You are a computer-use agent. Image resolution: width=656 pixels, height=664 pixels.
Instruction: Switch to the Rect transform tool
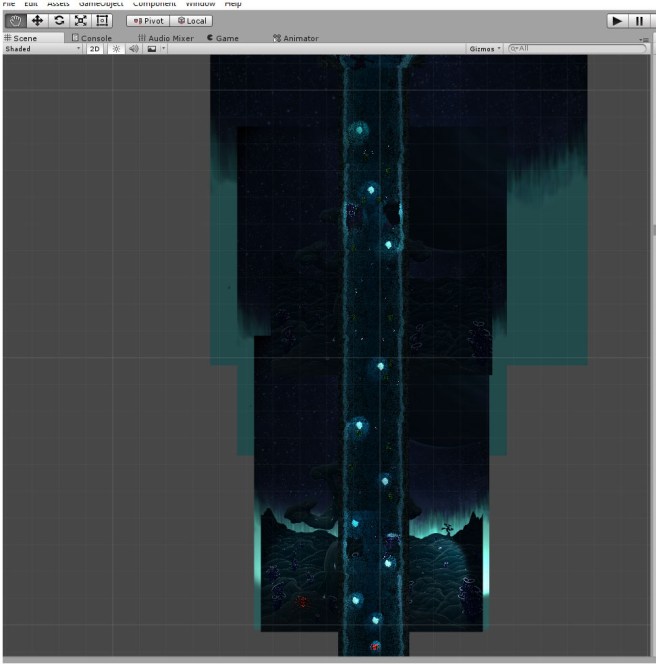(x=102, y=20)
